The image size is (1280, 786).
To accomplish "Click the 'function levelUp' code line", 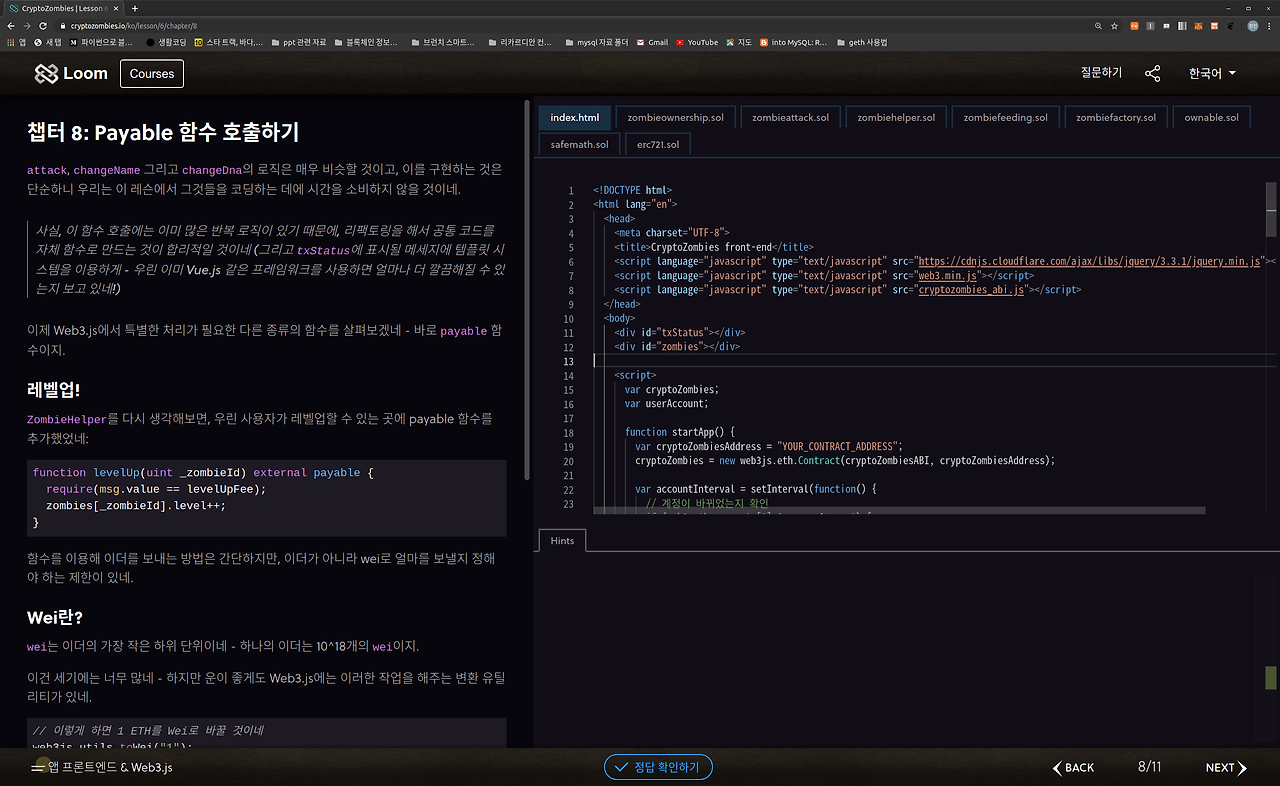I will 203,472.
